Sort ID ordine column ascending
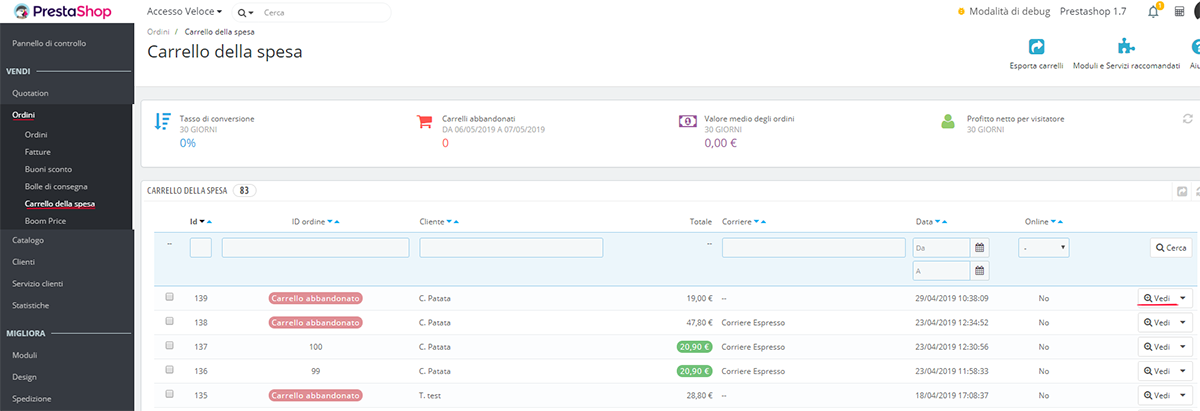 [338, 221]
